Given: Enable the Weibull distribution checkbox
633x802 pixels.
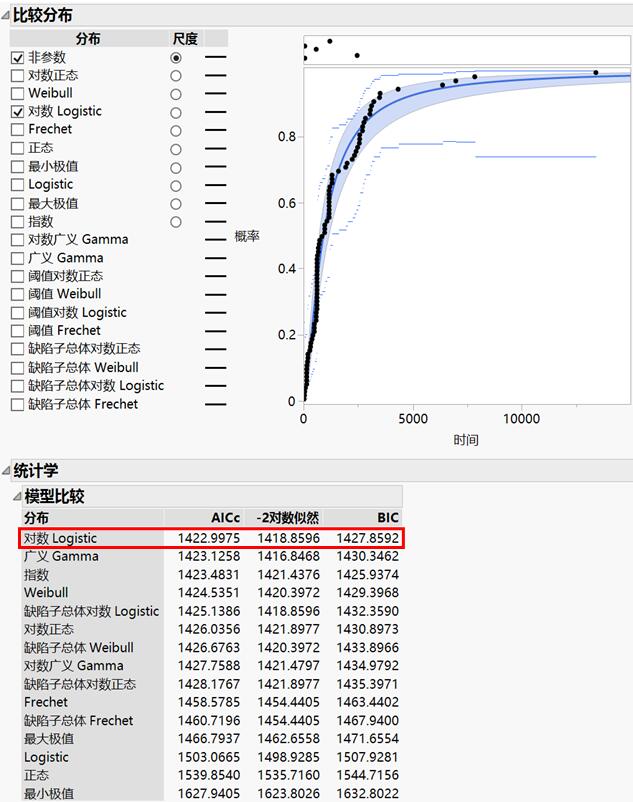Looking at the screenshot, I should pyautogui.click(x=17, y=94).
